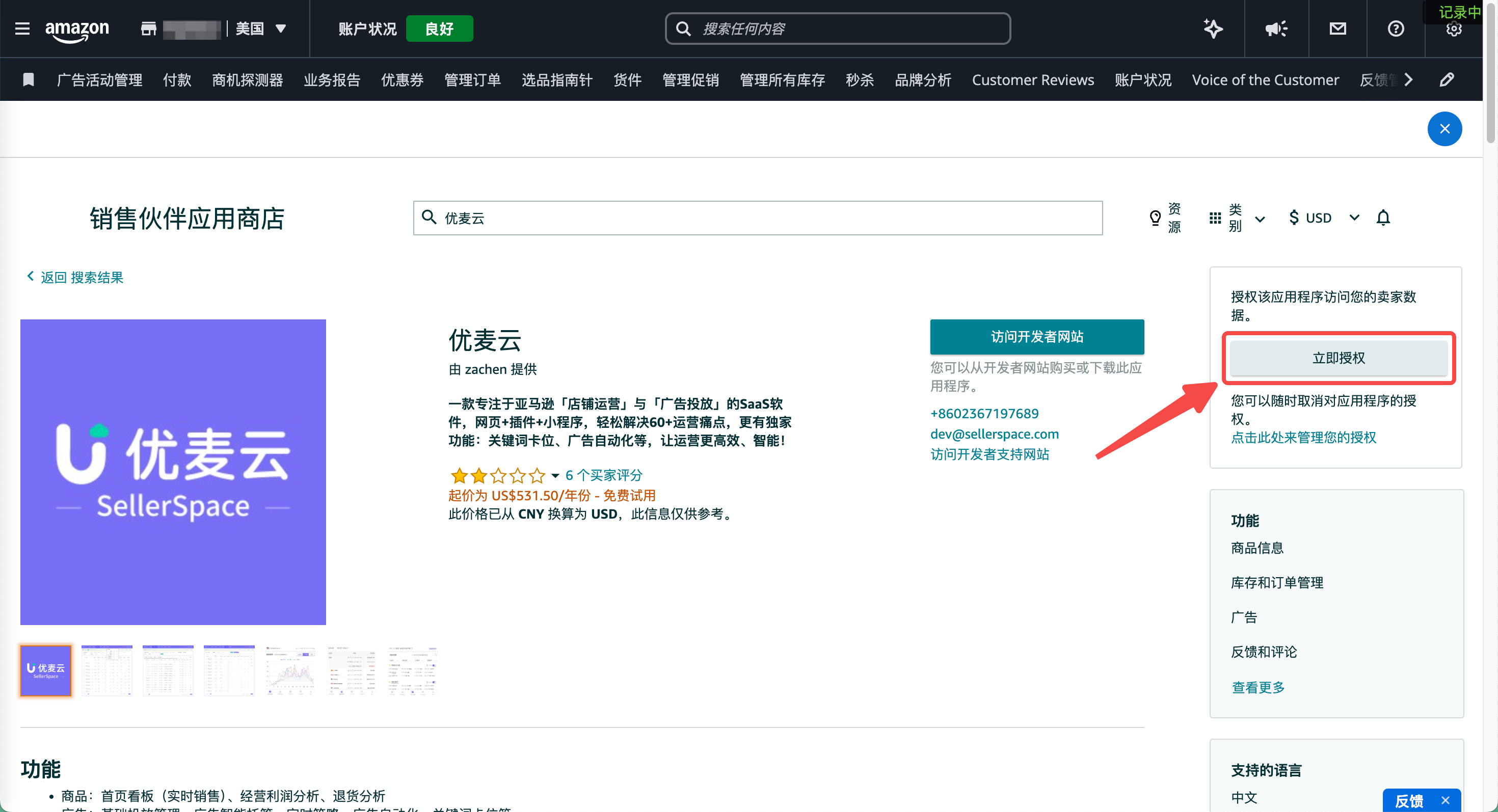The image size is (1498, 812).
Task: Click the dollar sign currency icon
Action: click(x=1293, y=218)
